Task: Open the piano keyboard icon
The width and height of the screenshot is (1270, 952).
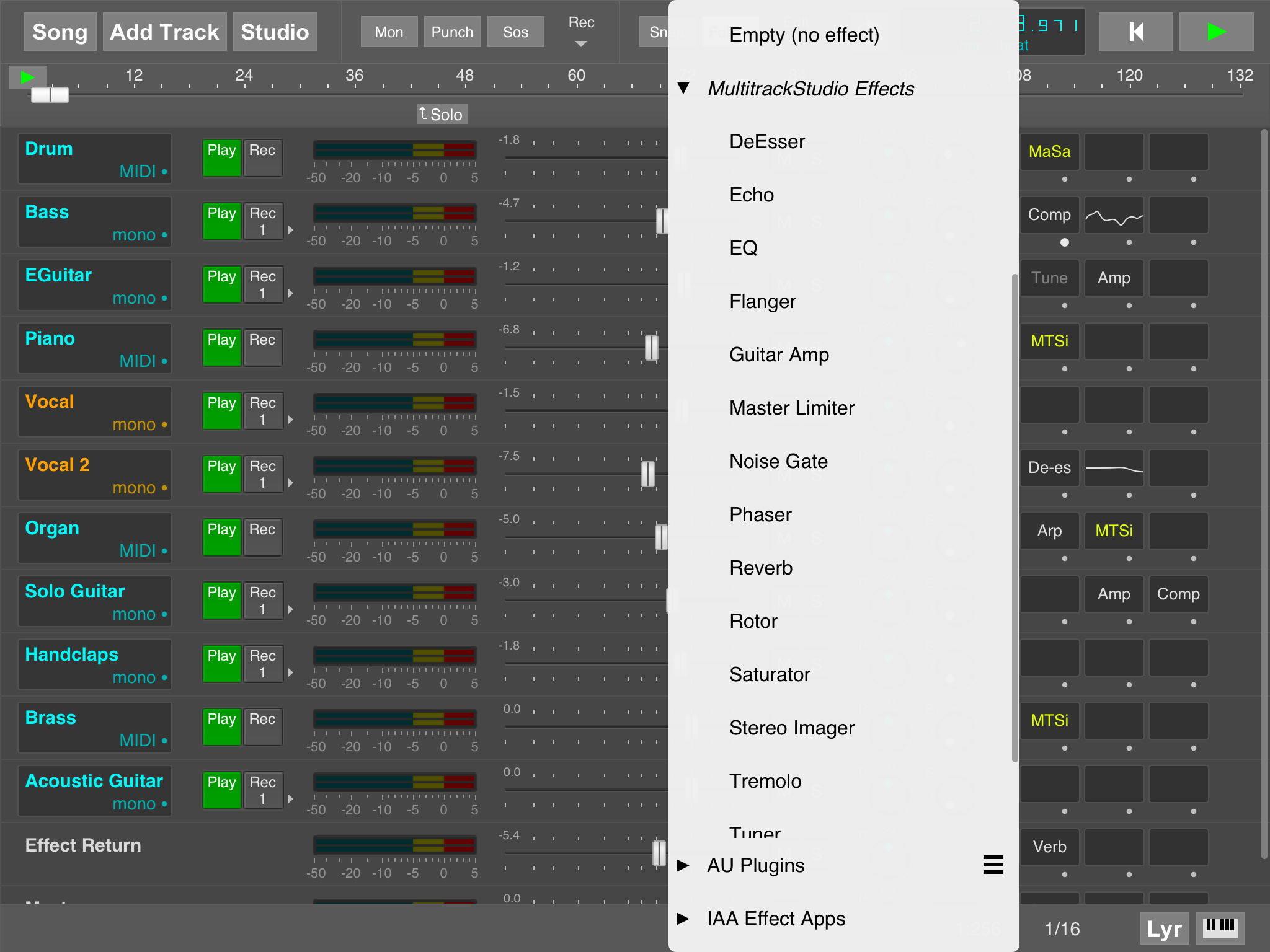Action: (1219, 927)
